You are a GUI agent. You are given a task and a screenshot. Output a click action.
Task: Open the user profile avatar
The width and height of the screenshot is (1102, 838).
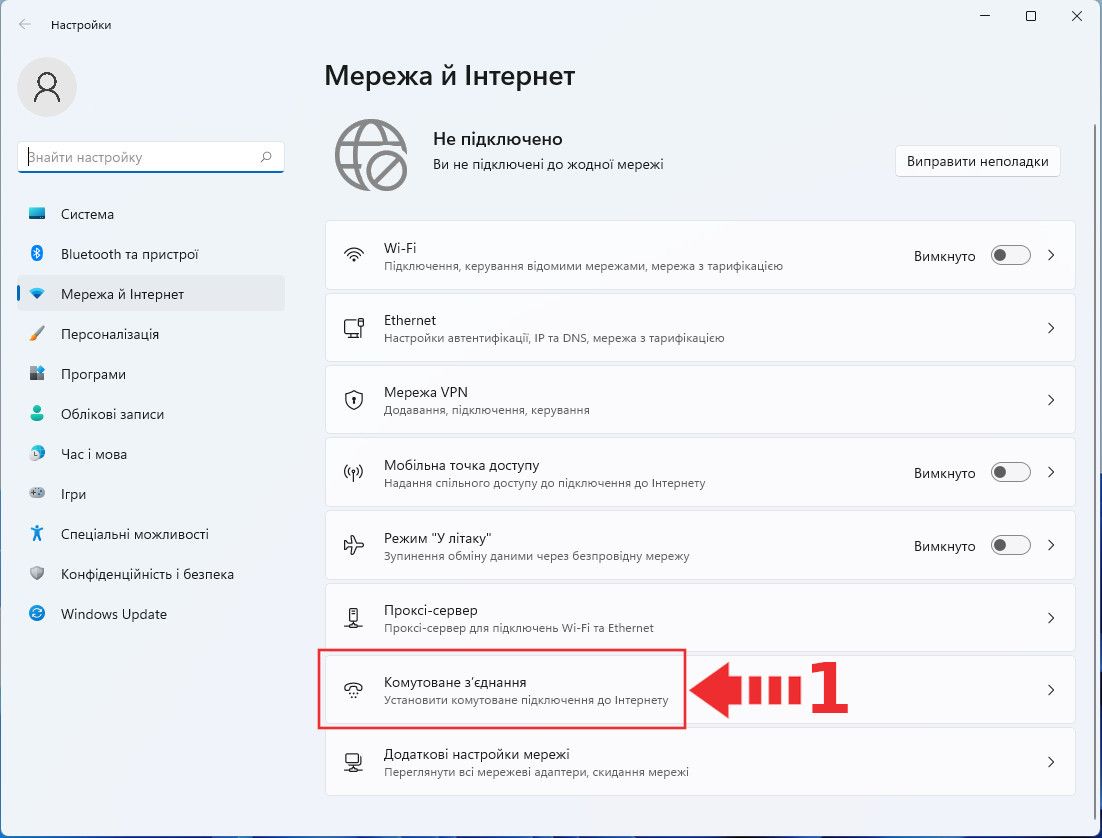[47, 87]
